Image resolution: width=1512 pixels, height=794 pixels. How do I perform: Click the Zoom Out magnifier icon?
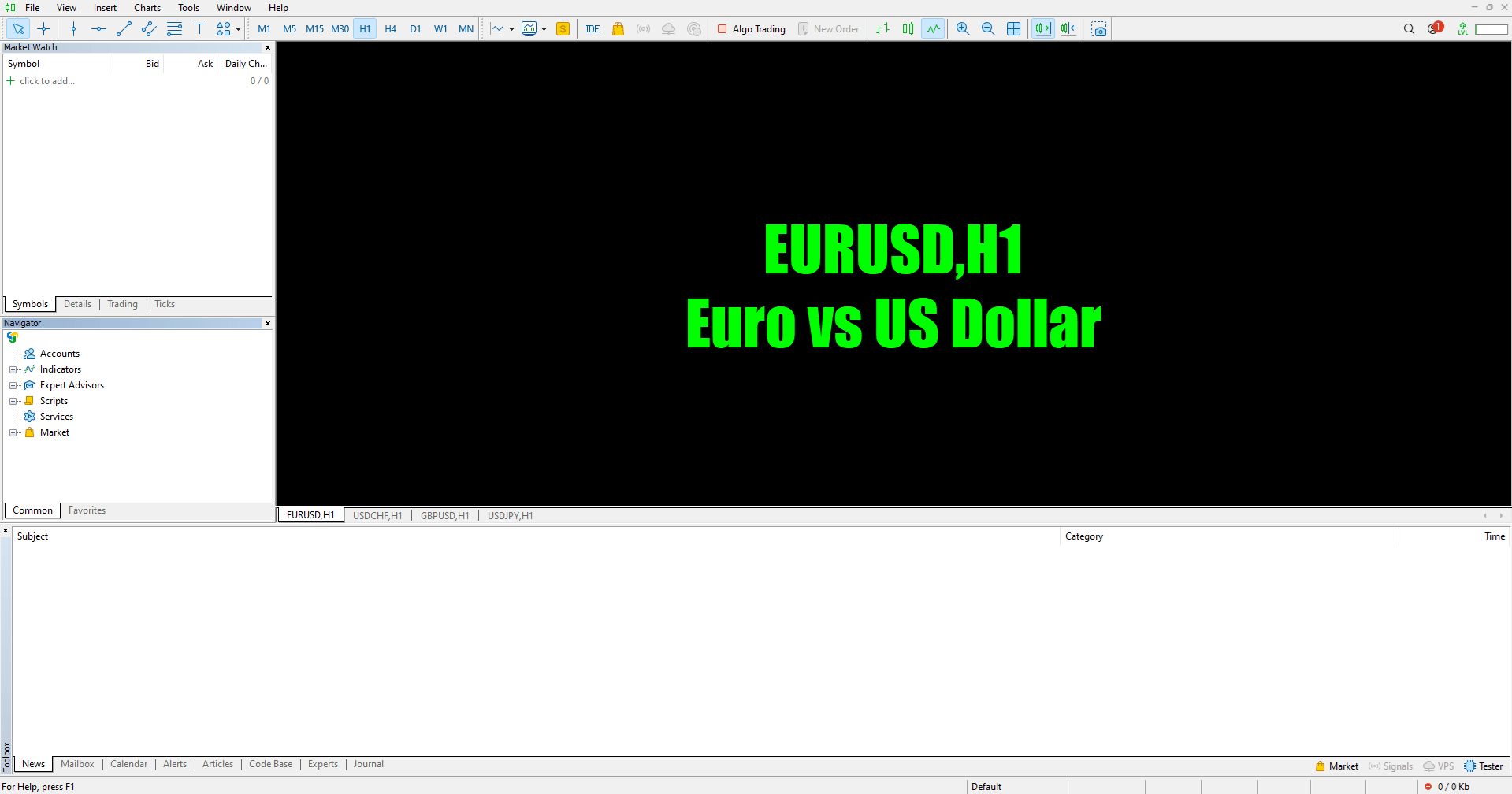click(988, 29)
